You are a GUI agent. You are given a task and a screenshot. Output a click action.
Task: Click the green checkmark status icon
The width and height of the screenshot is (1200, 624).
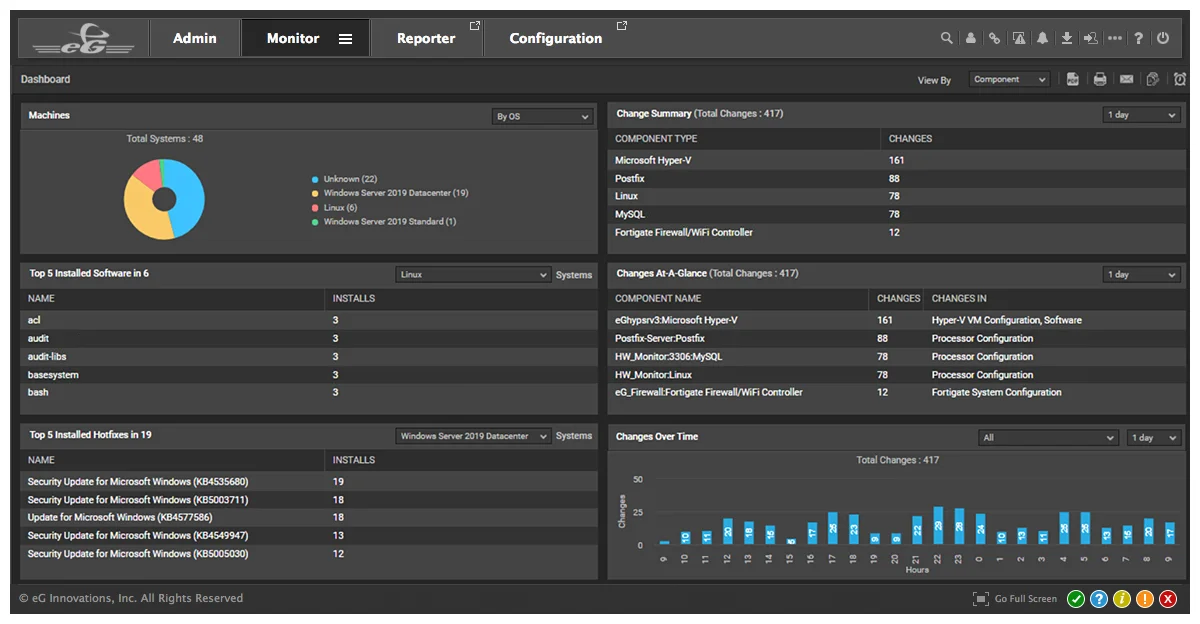1076,599
